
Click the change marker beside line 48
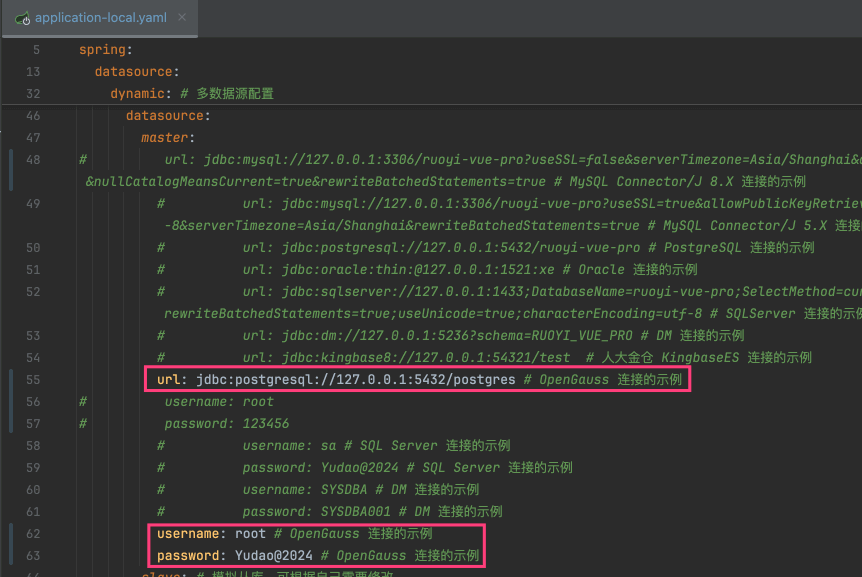click(11, 159)
